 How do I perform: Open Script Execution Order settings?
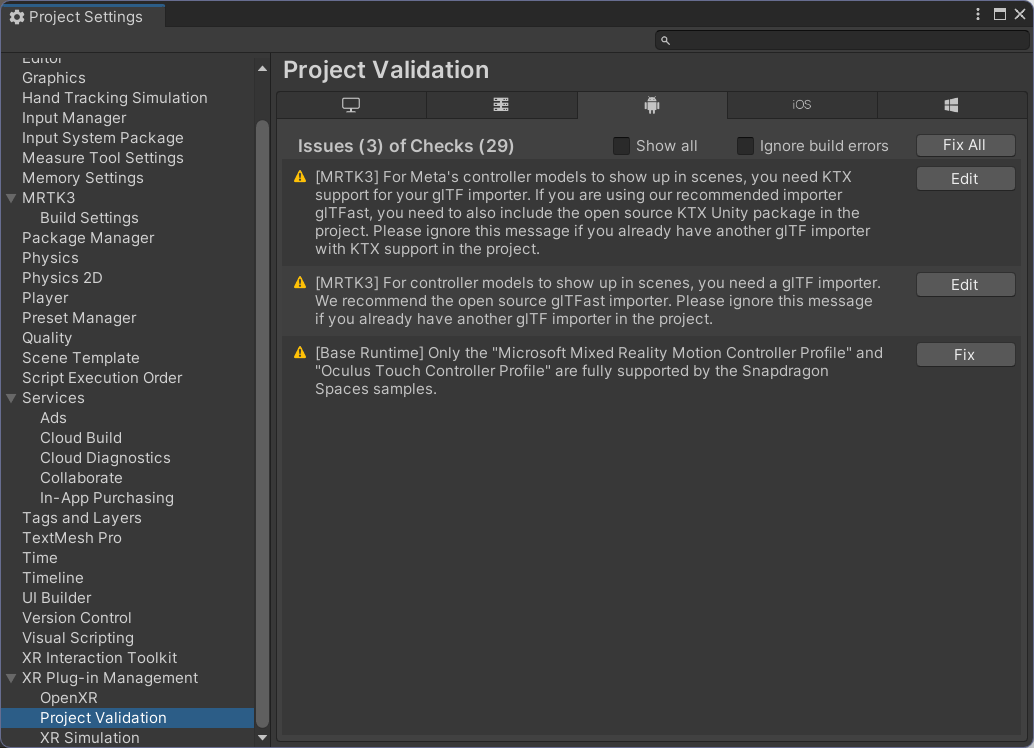point(102,378)
